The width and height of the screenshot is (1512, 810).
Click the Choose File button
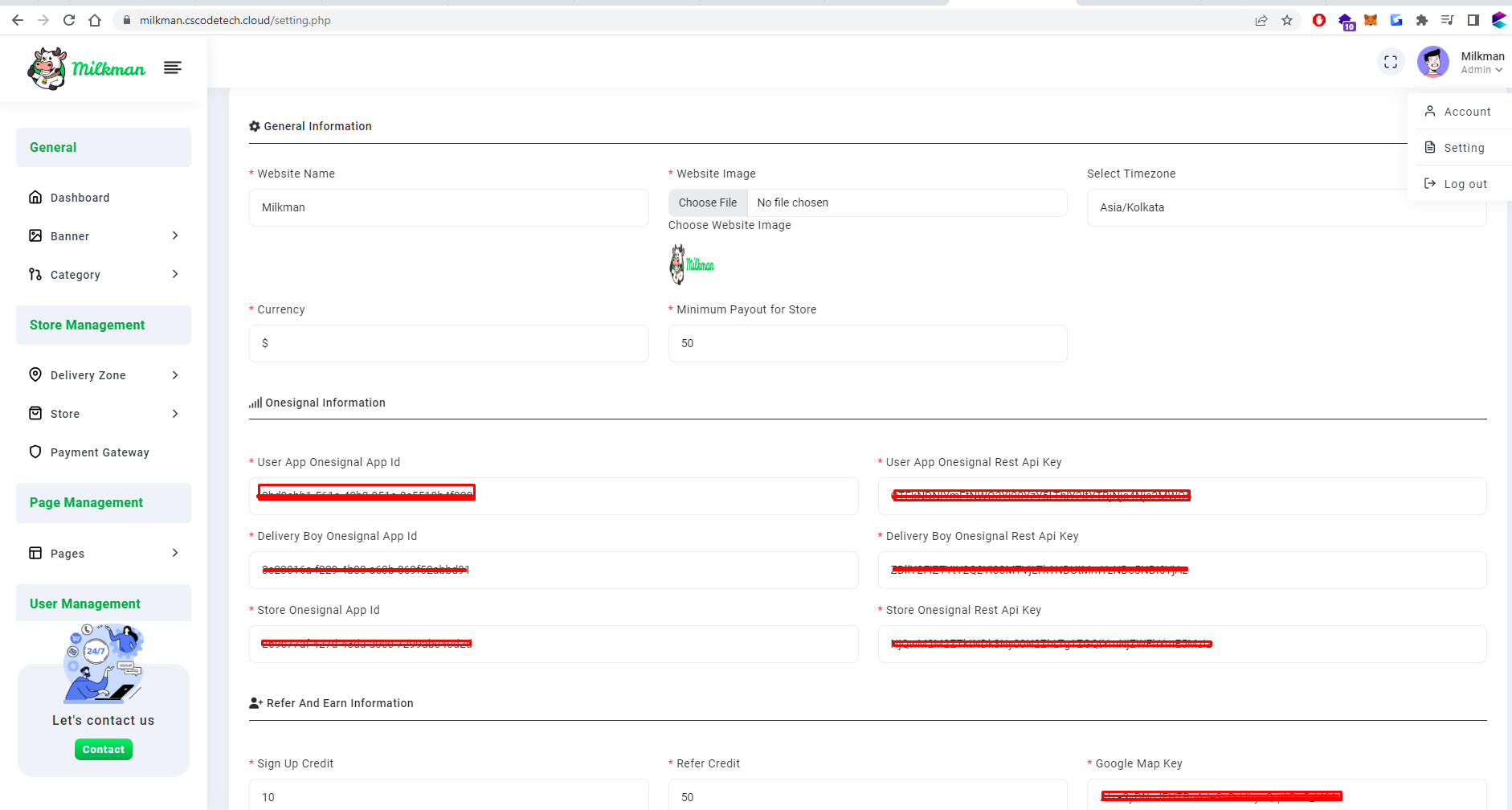point(708,202)
